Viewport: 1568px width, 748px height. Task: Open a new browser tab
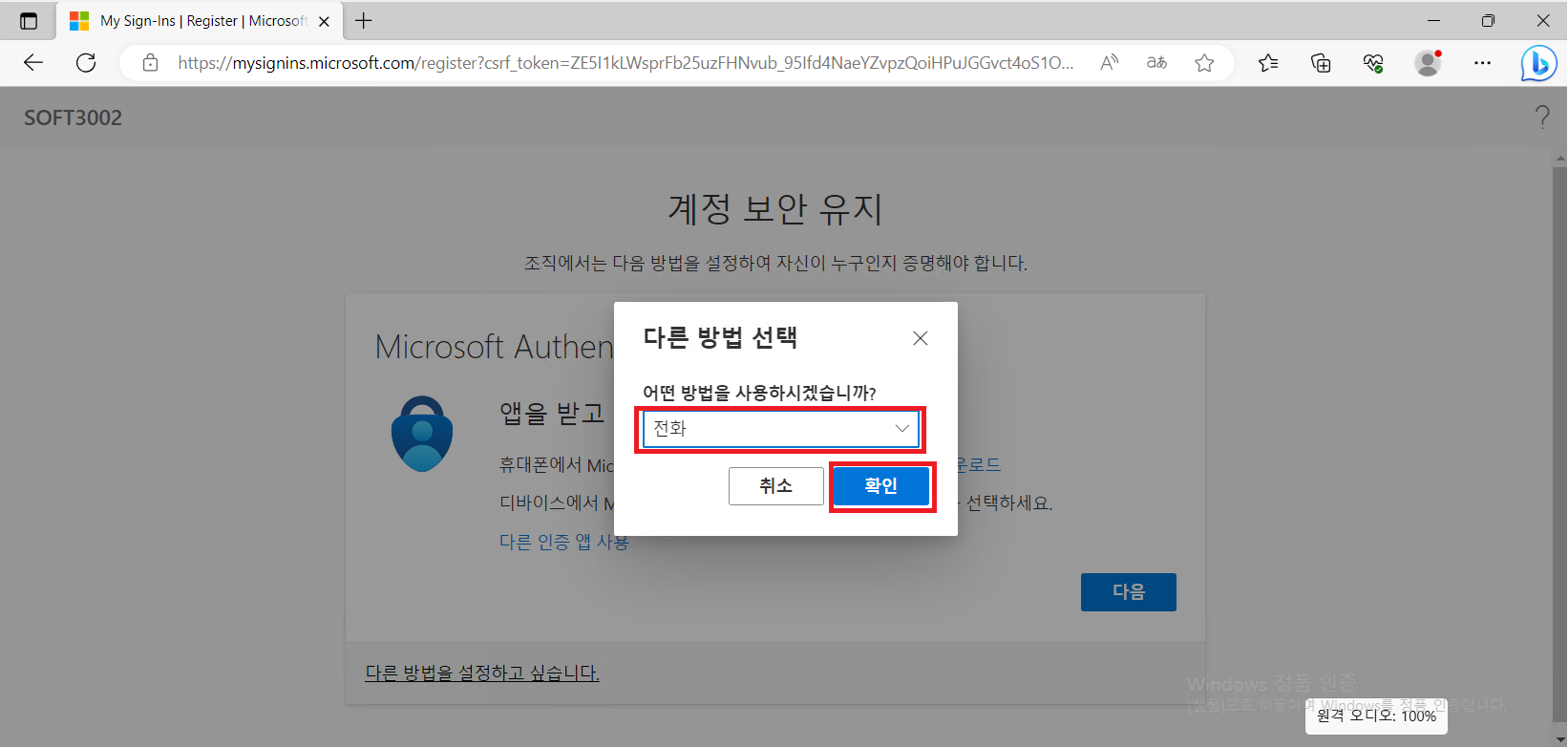coord(364,21)
